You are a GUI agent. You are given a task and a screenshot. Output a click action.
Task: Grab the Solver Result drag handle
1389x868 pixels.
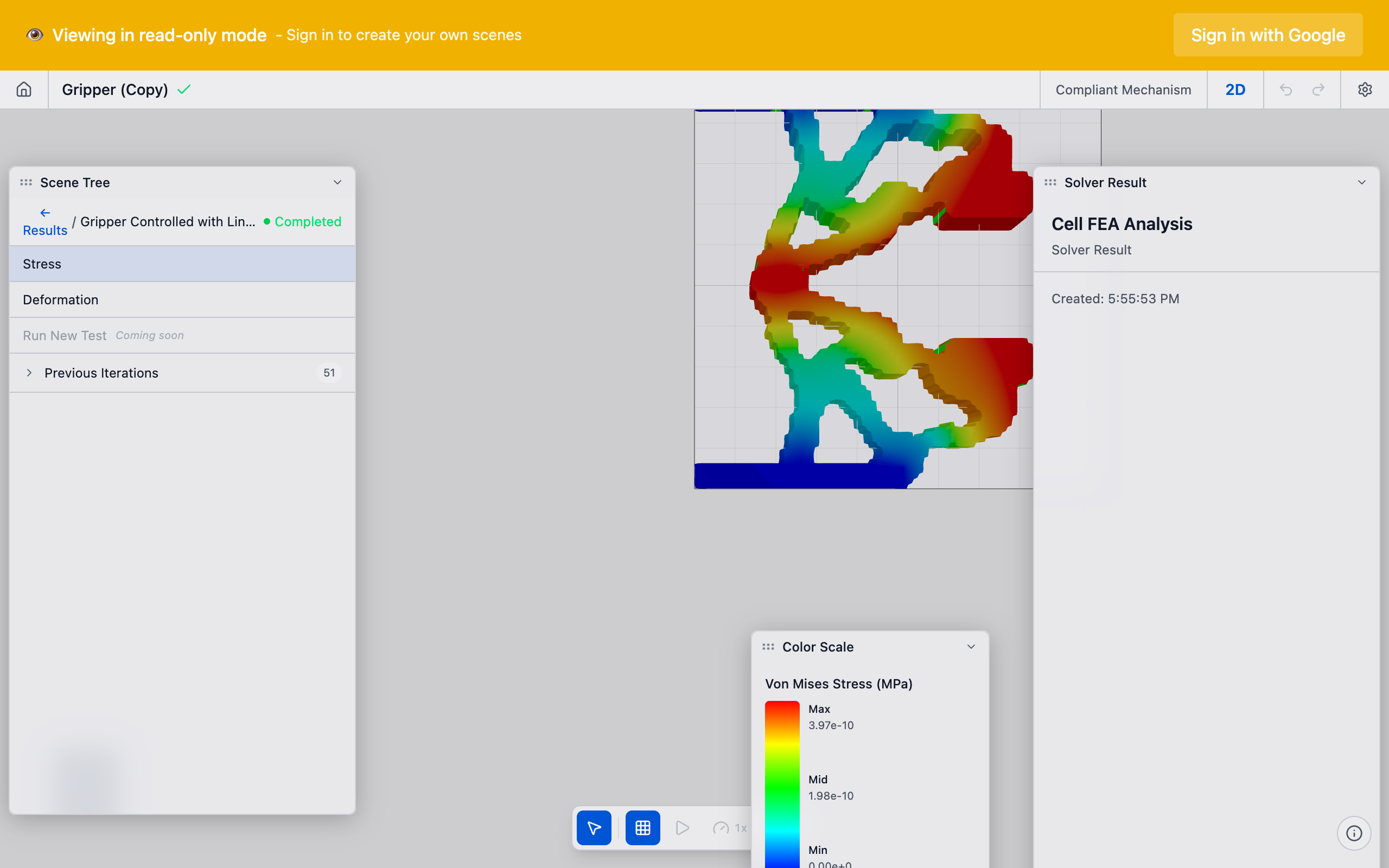coord(1050,183)
